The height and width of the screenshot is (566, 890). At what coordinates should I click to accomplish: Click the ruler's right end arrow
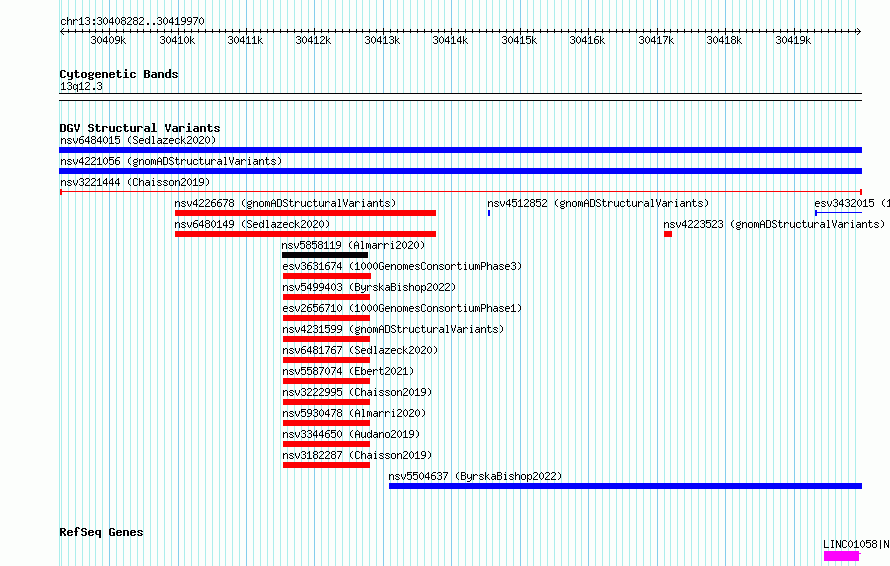(x=859, y=31)
